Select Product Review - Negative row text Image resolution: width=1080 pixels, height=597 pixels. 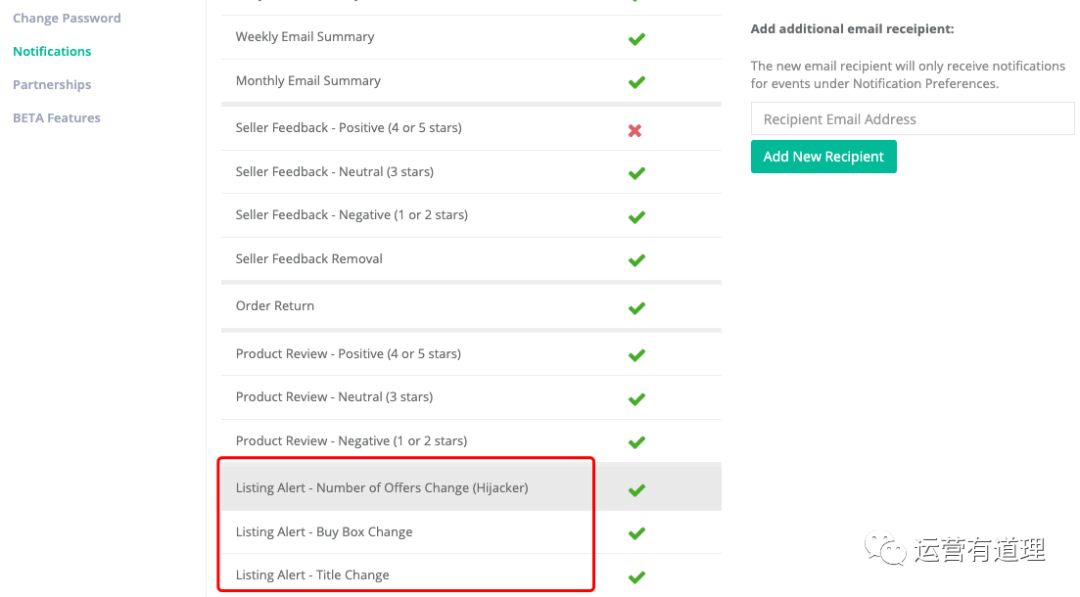[351, 441]
